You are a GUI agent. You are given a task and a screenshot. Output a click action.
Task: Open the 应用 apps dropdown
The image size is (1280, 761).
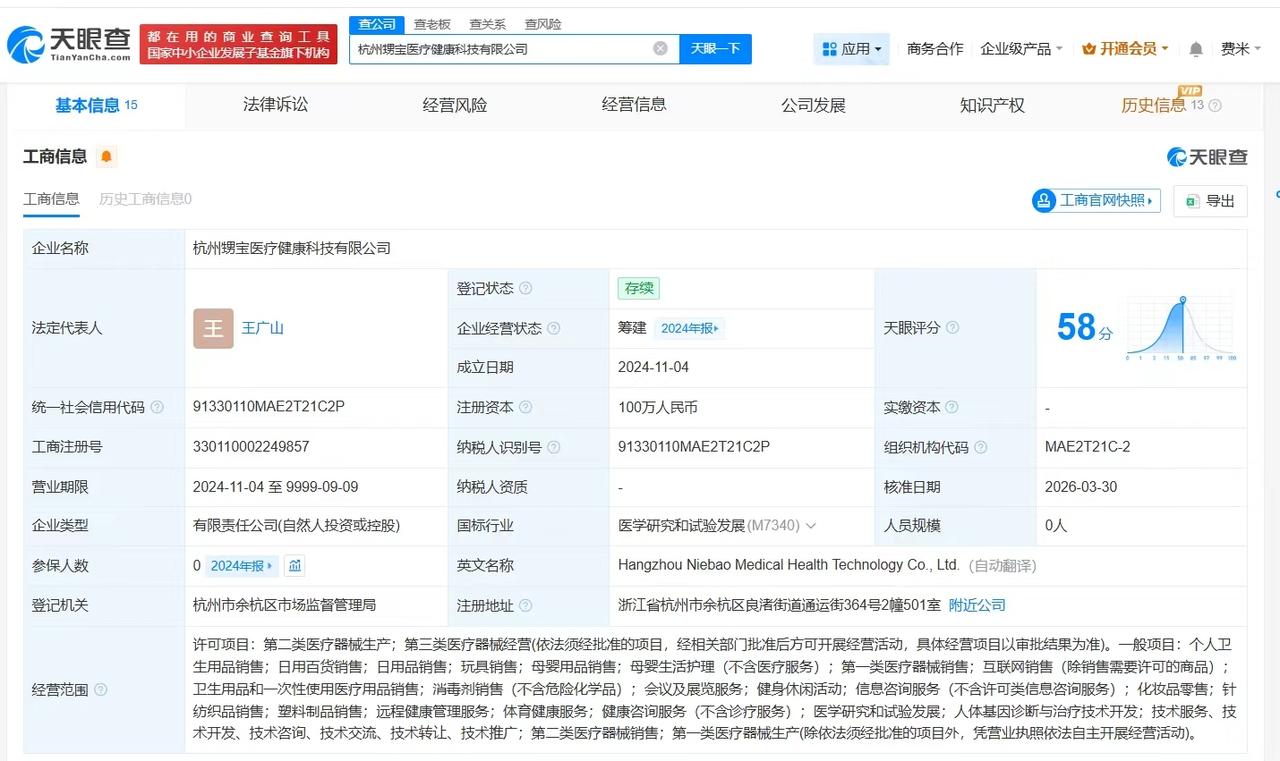[x=852, y=48]
